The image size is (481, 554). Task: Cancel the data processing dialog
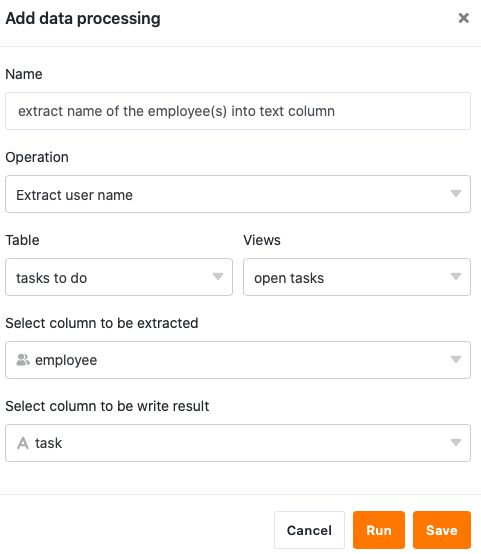coord(309,530)
